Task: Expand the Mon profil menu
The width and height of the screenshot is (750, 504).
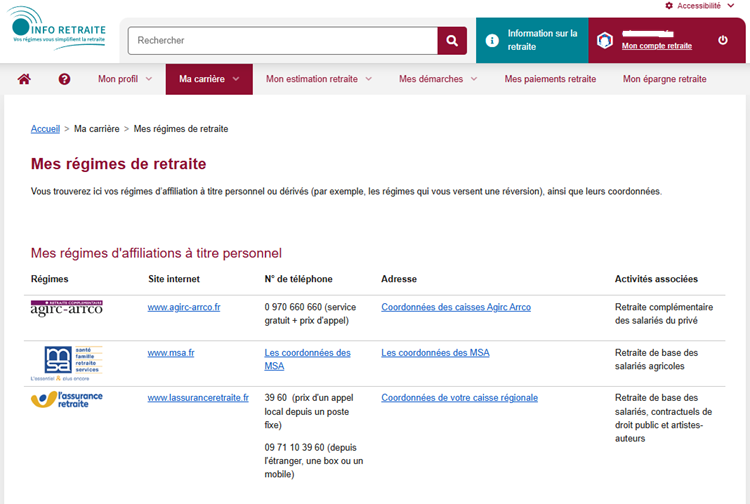Action: point(125,79)
